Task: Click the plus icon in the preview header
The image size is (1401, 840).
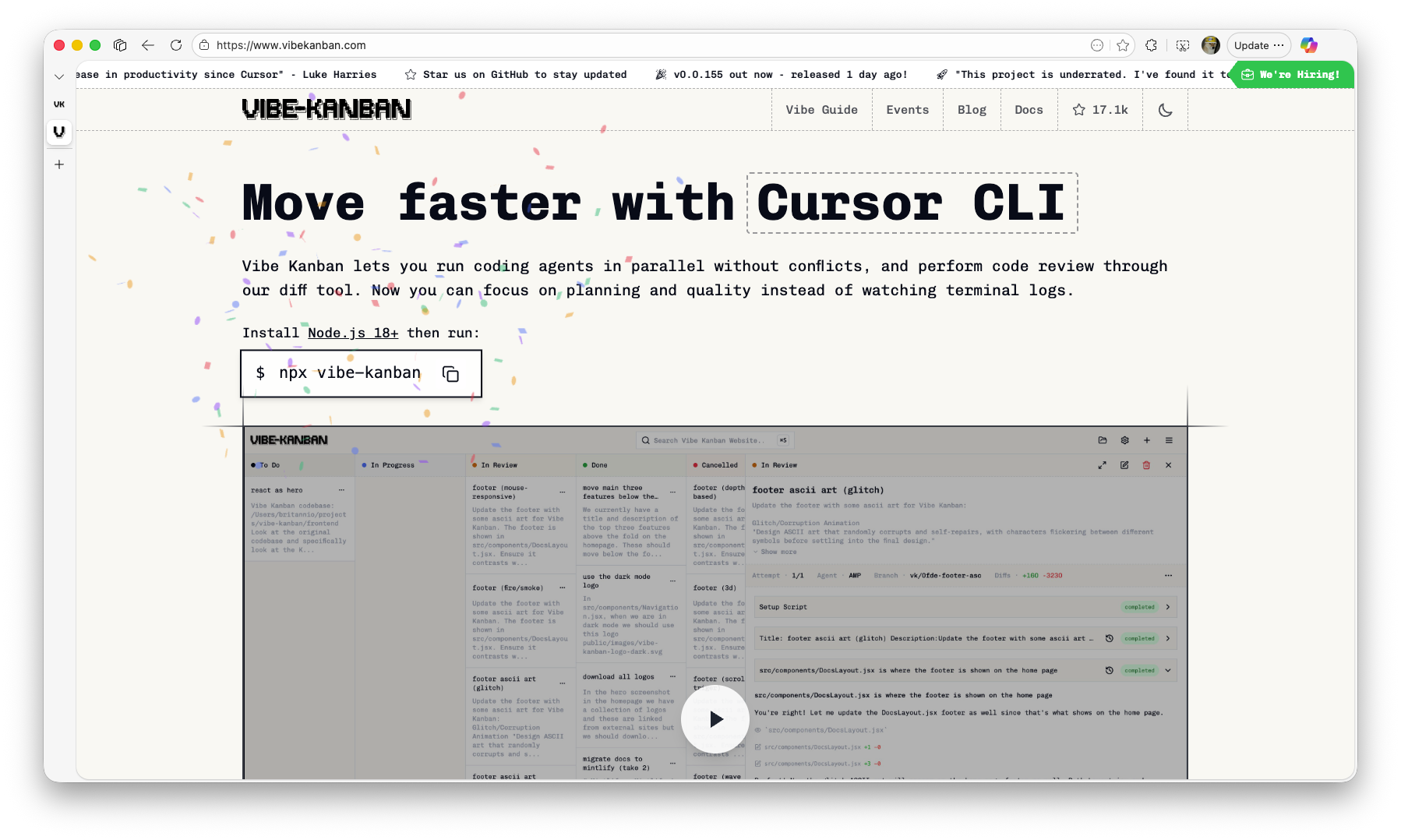Action: click(1147, 440)
